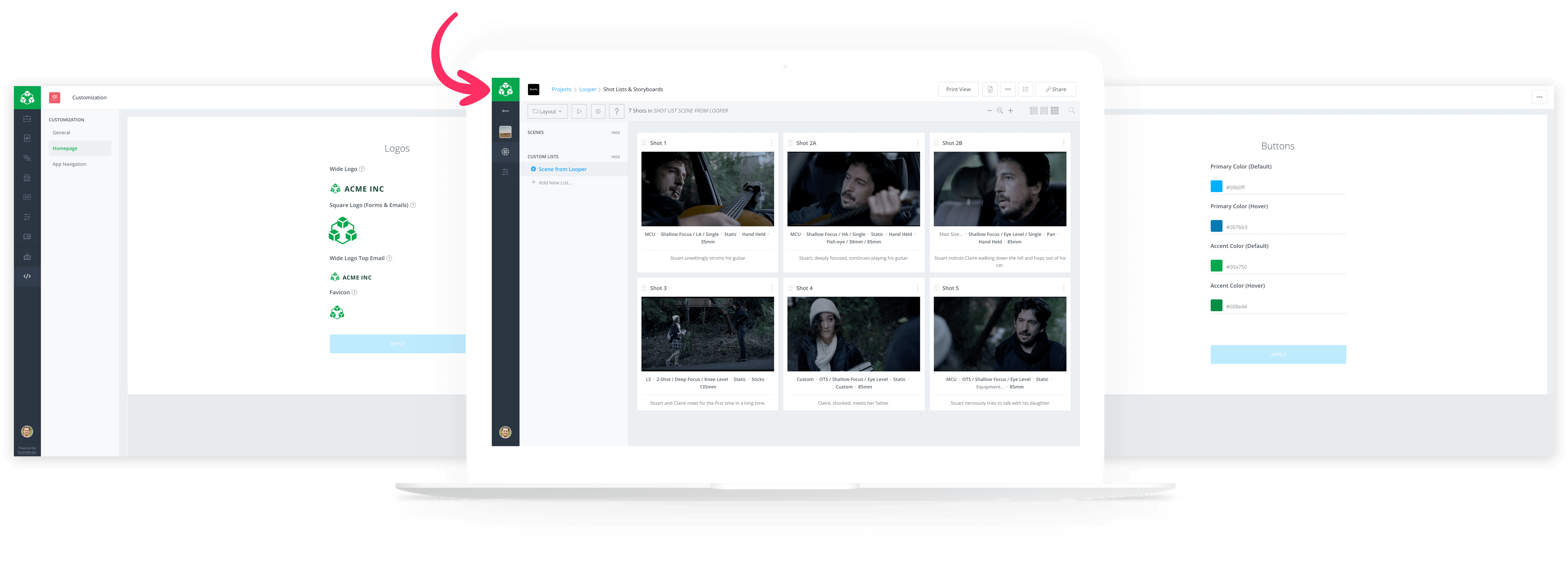Screen dimensions: 1568x585
Task: Click the back arrow in shot list sidebar
Action: (x=505, y=111)
